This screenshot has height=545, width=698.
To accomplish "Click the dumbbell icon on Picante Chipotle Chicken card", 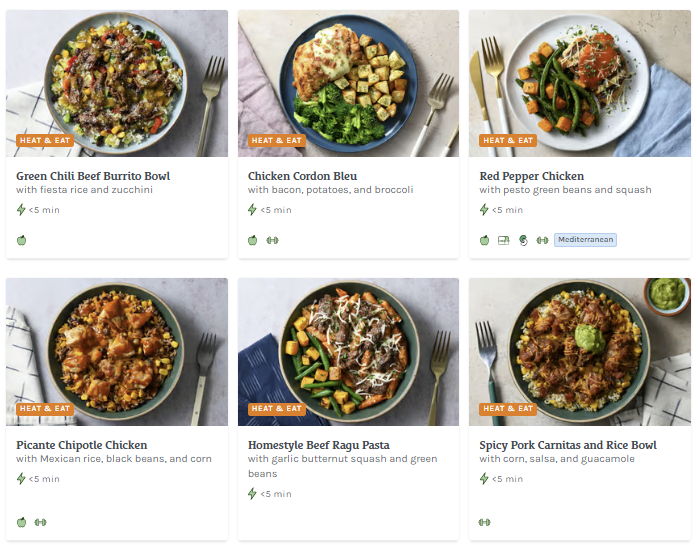I will pyautogui.click(x=41, y=522).
